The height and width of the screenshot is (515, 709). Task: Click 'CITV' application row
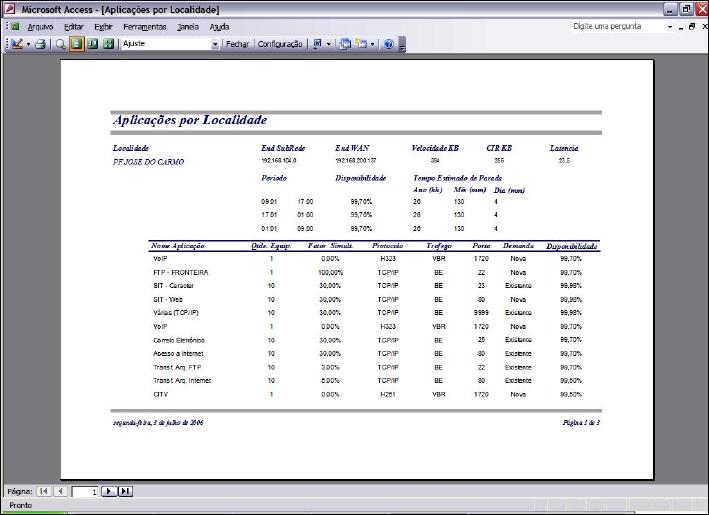click(x=161, y=394)
